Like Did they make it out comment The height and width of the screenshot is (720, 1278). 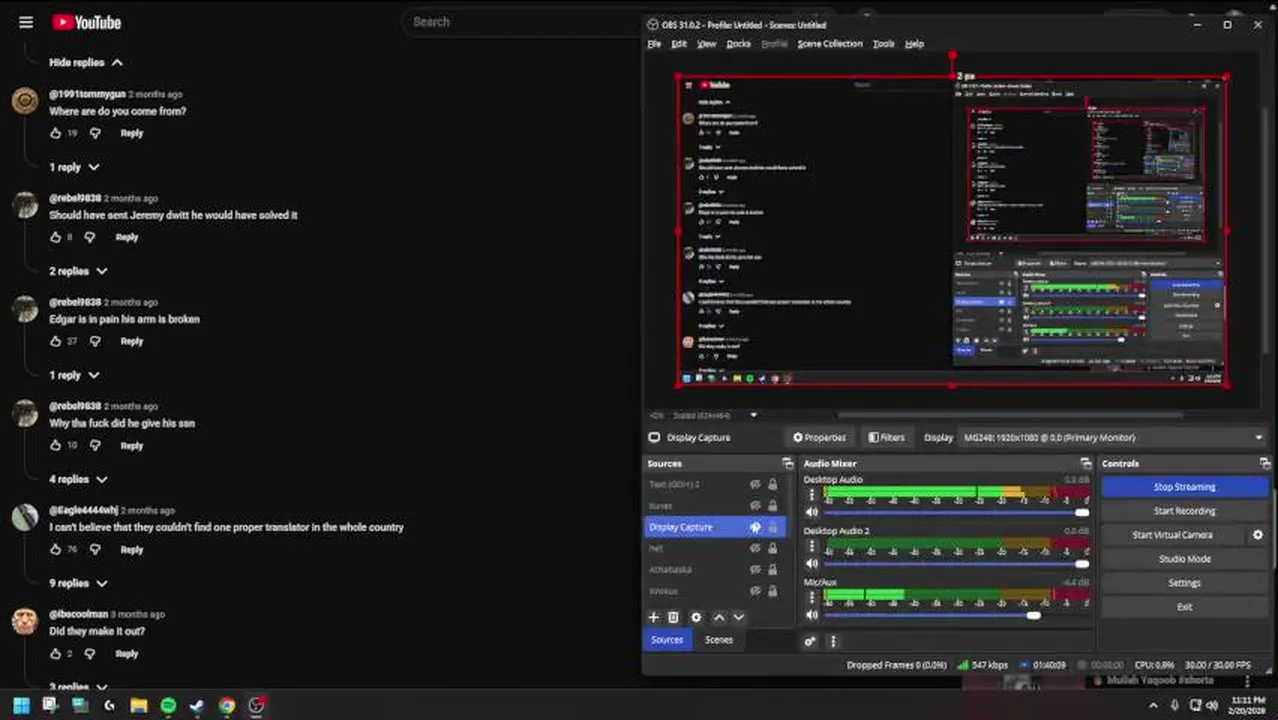[55, 653]
